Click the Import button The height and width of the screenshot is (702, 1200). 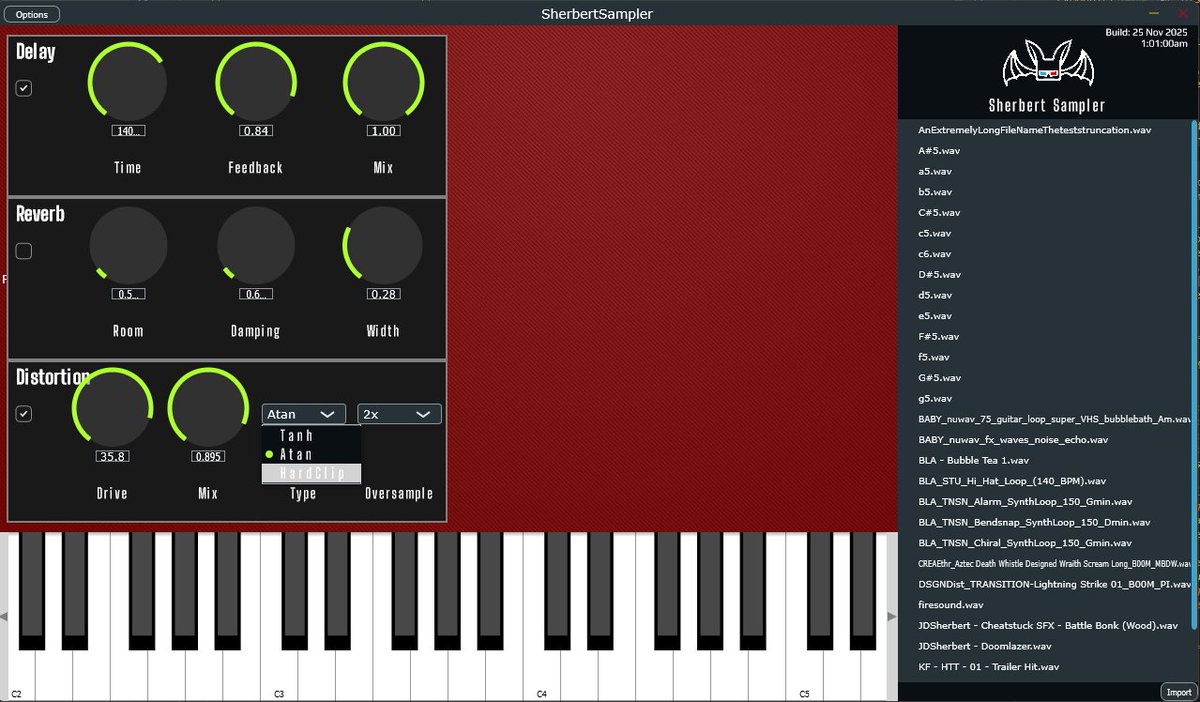pyautogui.click(x=1178, y=692)
